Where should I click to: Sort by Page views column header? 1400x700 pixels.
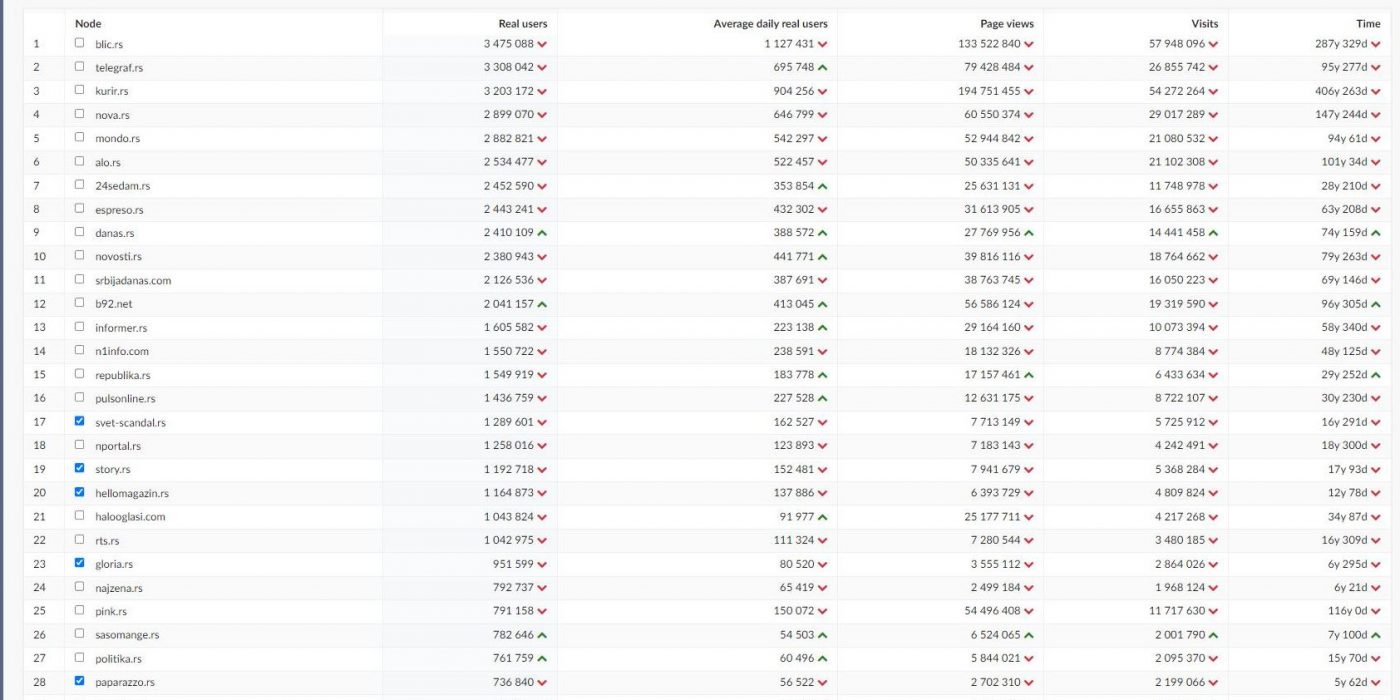click(x=1007, y=23)
